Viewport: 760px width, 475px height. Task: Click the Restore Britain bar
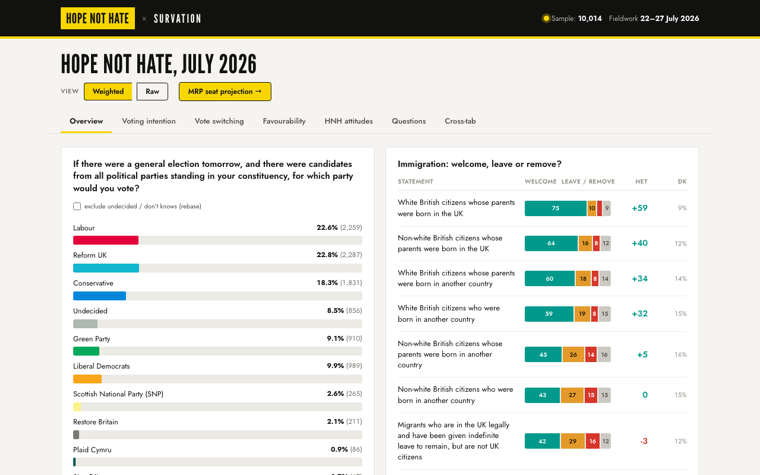[x=76, y=435]
